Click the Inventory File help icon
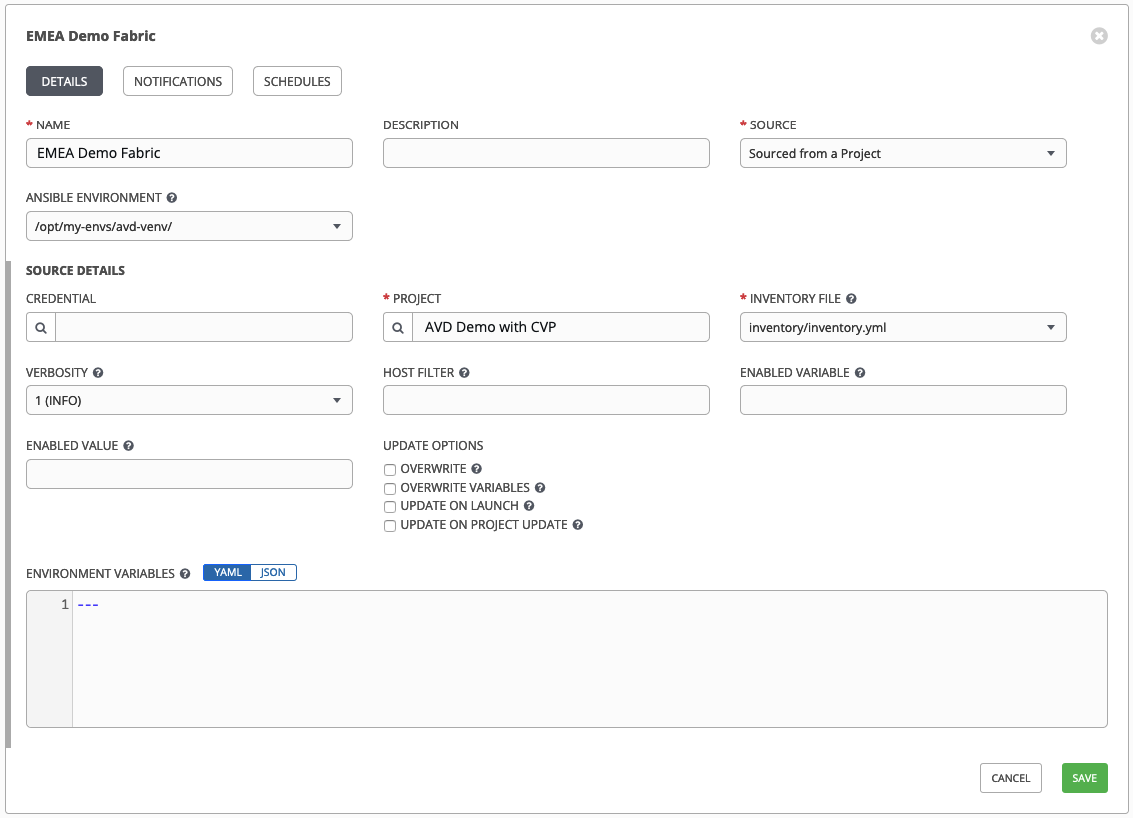The width and height of the screenshot is (1133, 818). (x=849, y=298)
